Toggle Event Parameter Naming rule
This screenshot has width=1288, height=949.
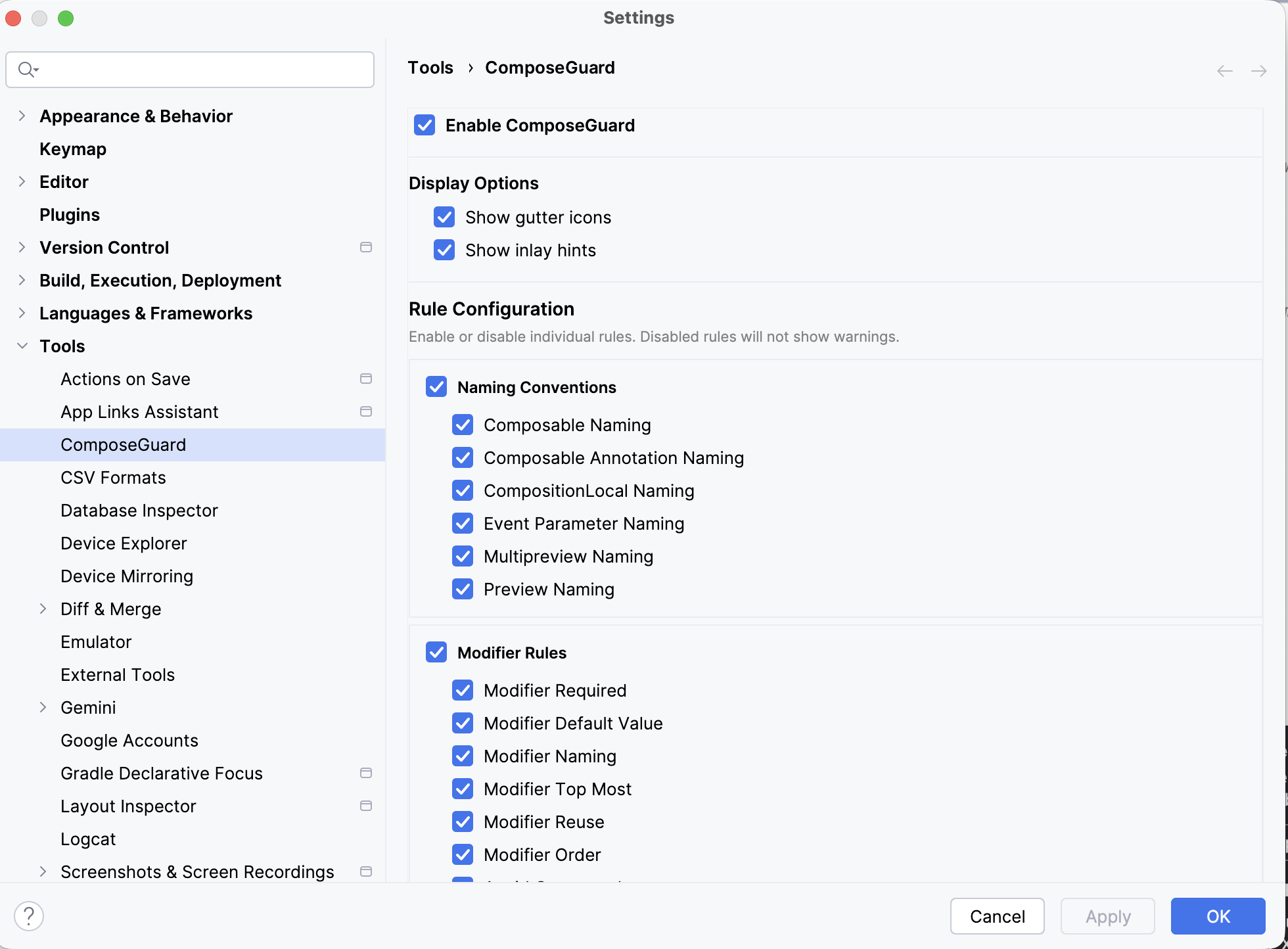[463, 523]
